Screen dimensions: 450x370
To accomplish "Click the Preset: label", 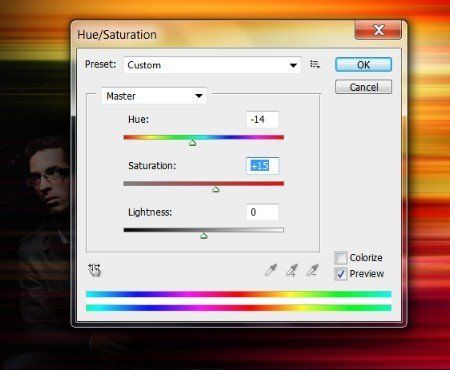I will pyautogui.click(x=100, y=64).
